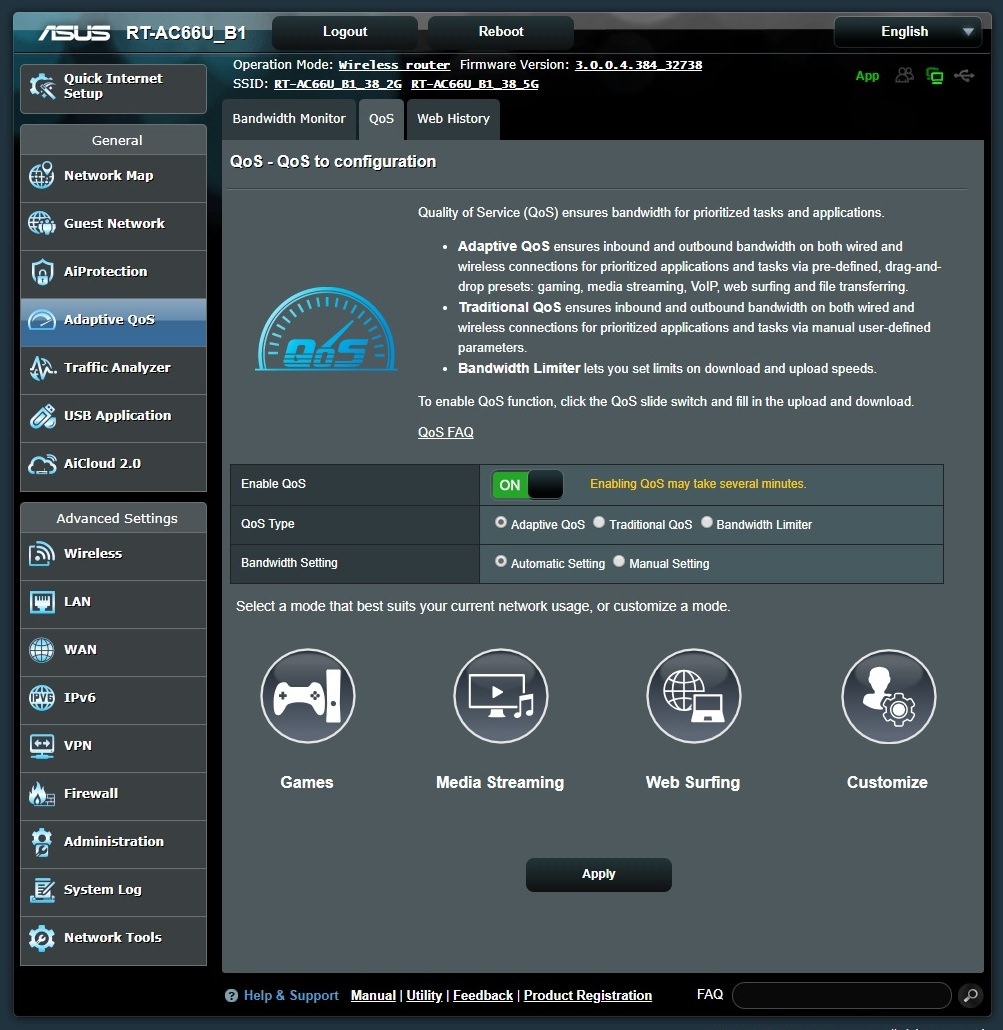Switch to Bandwidth Monitor tab
Image resolution: width=1003 pixels, height=1030 pixels.
[289, 119]
